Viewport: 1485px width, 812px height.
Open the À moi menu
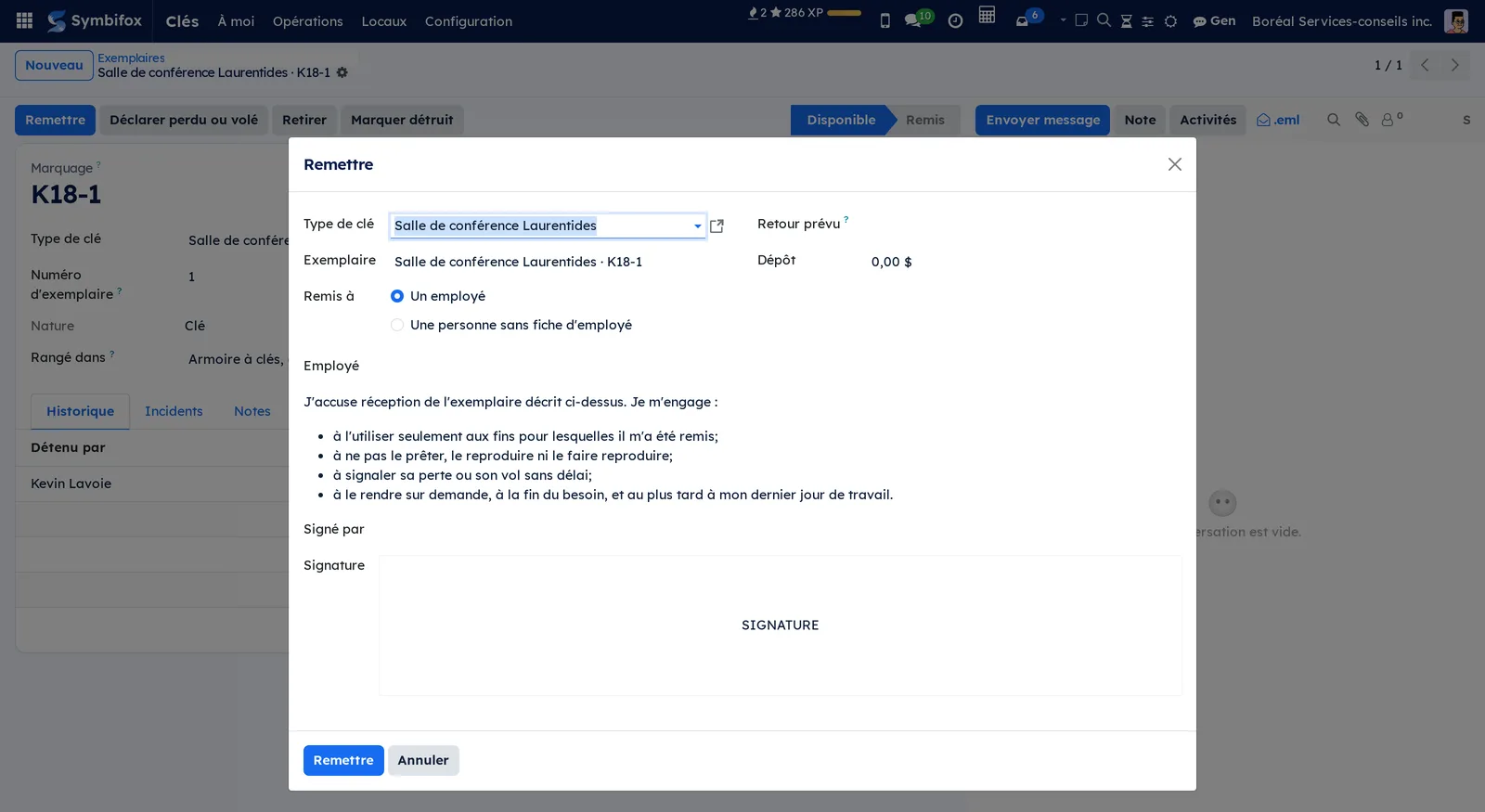click(236, 21)
